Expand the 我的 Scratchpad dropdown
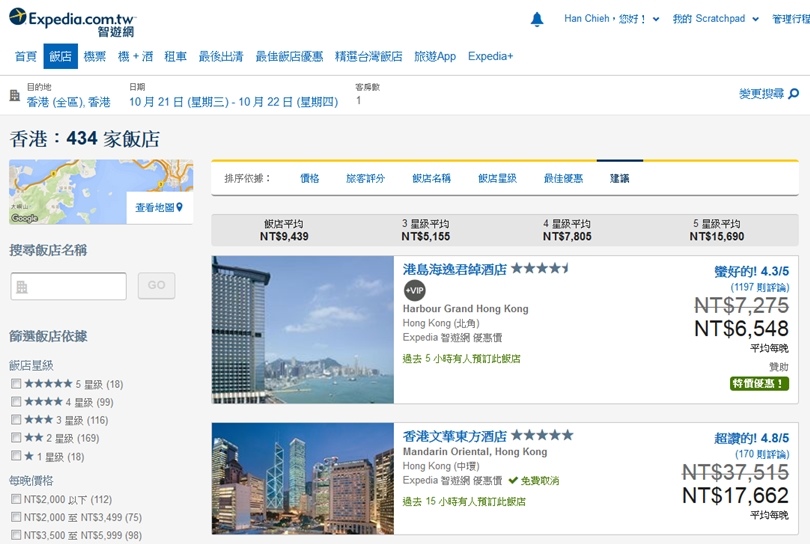Image resolution: width=810 pixels, height=544 pixels. click(715, 19)
